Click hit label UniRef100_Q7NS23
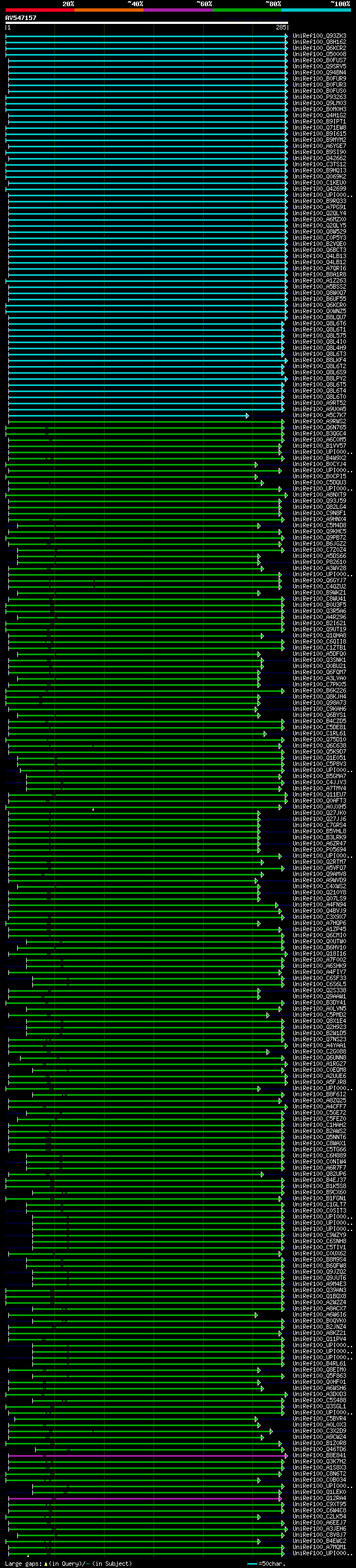The width and height of the screenshot is (356, 1568). point(319,1039)
